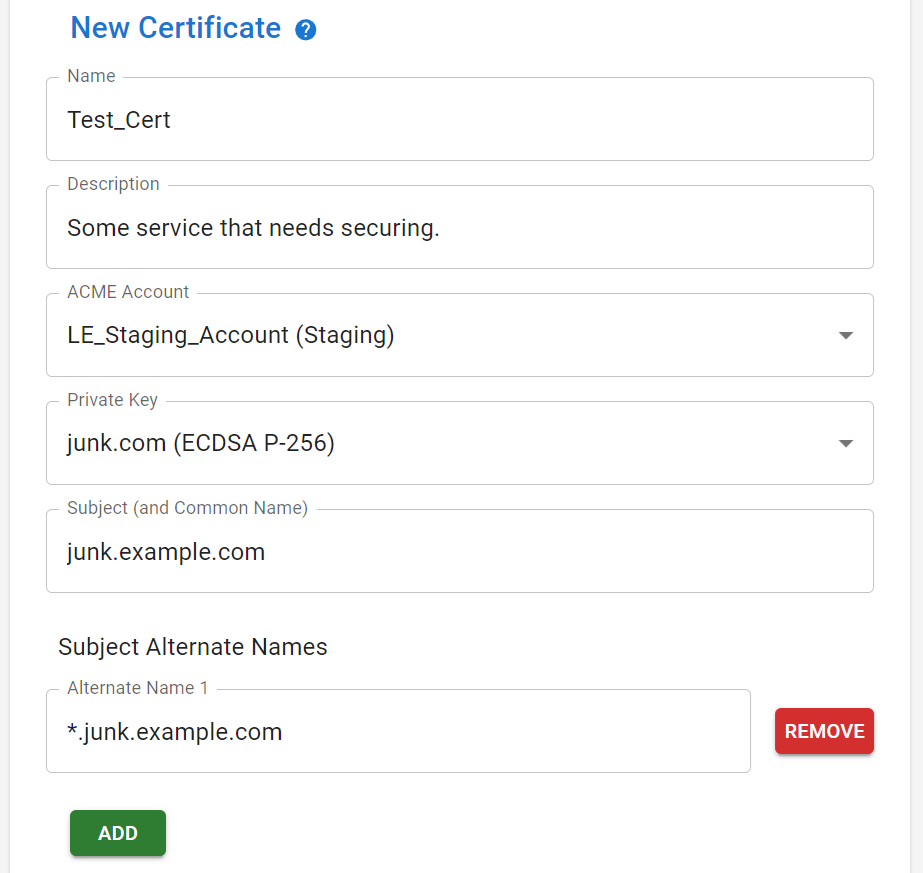Expand the ACME Account combo box options
The height and width of the screenshot is (873, 923).
tap(844, 335)
